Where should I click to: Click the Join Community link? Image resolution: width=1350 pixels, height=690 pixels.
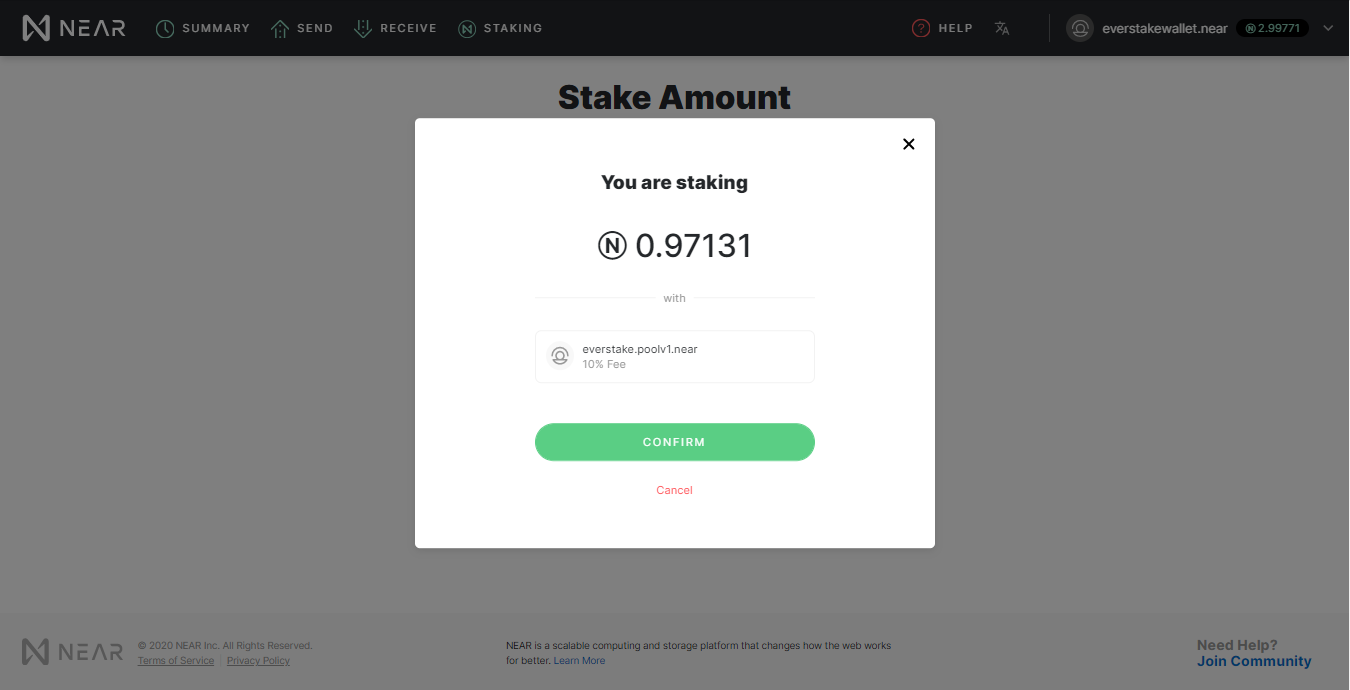[1254, 661]
